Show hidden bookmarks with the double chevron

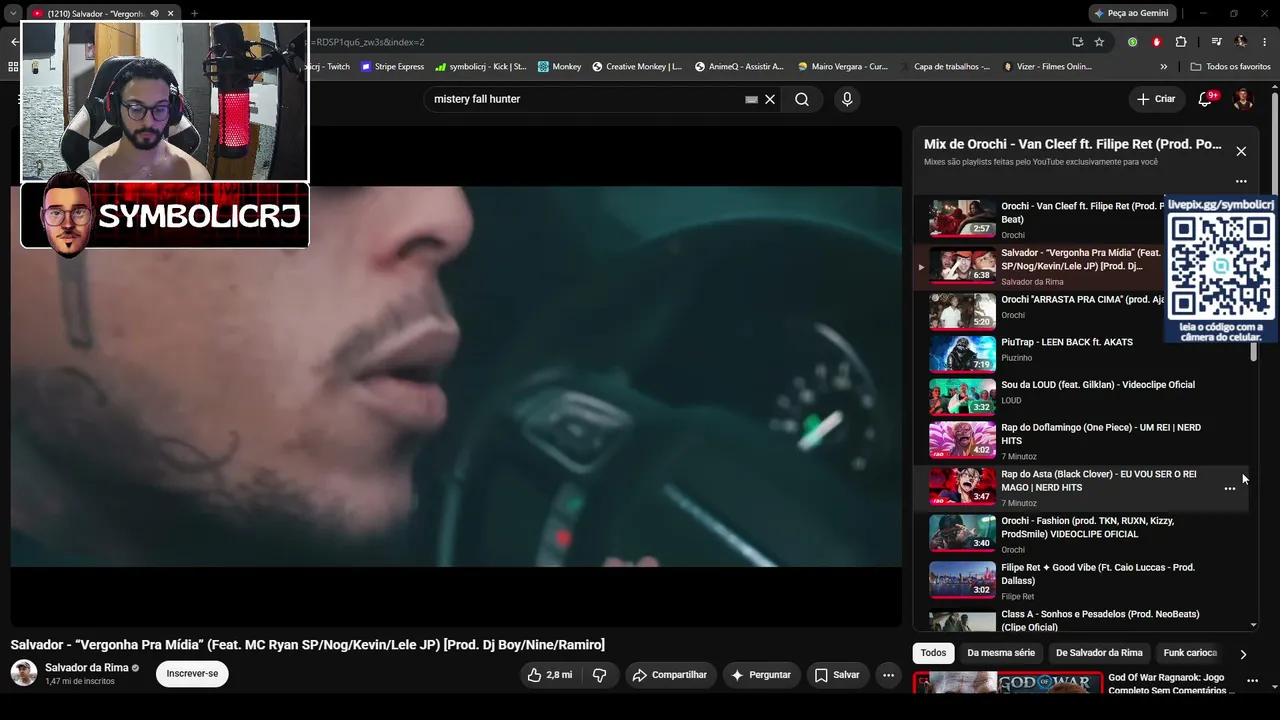1163,67
